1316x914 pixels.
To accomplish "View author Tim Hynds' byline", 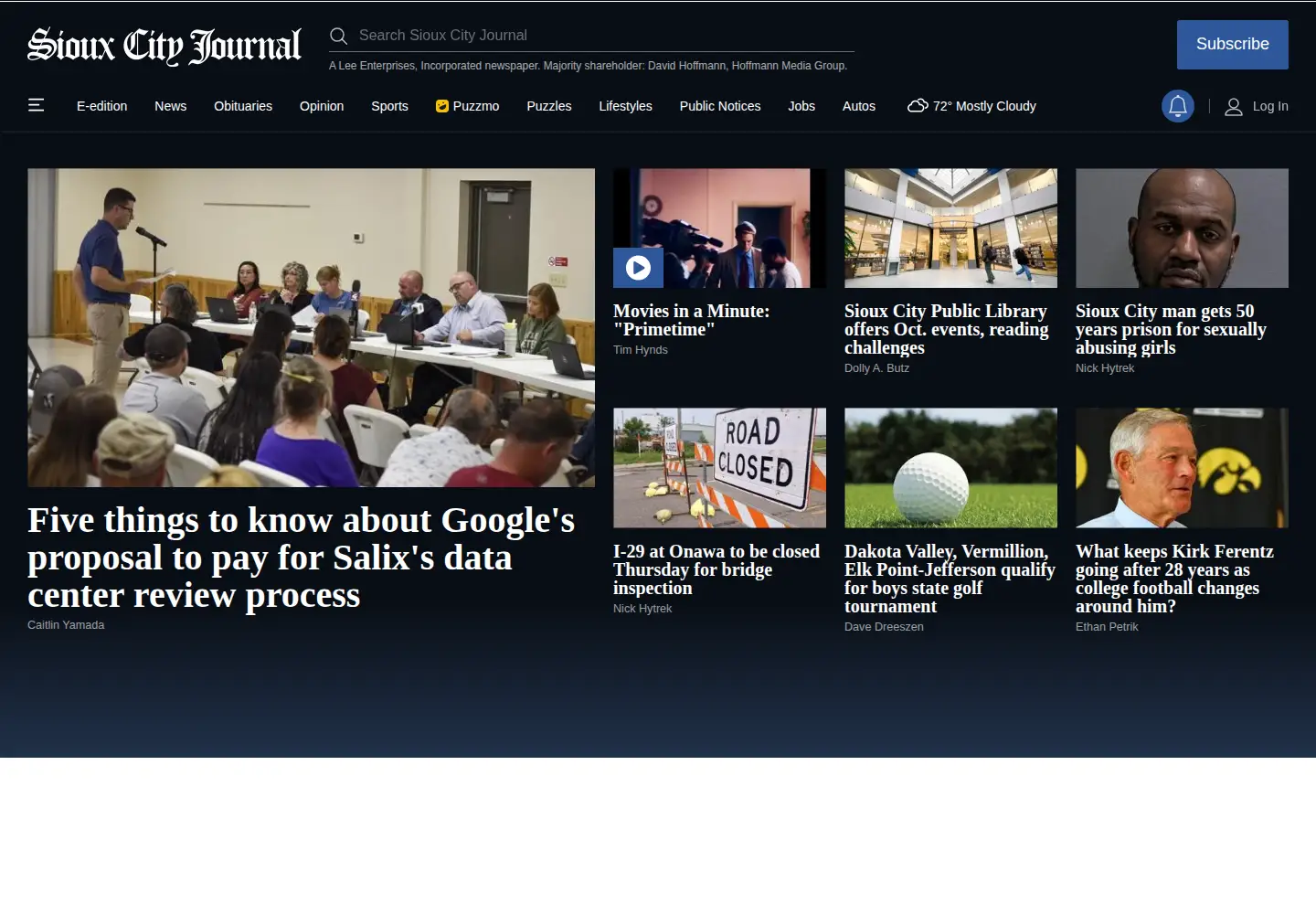I will [x=641, y=350].
